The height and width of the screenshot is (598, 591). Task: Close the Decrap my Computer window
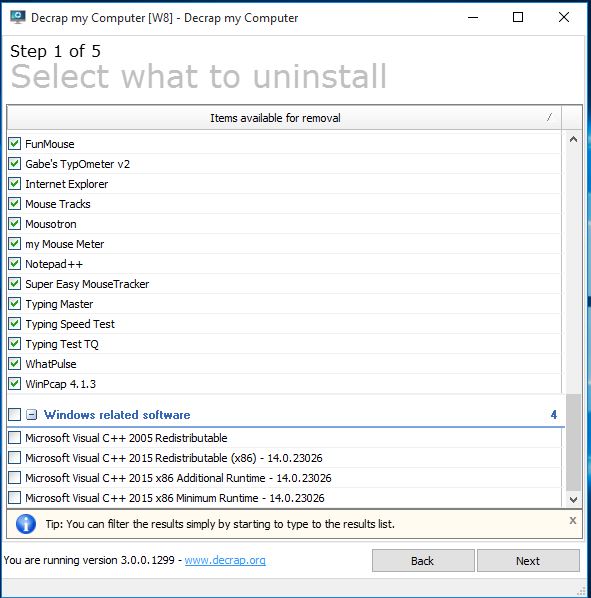[x=564, y=17]
